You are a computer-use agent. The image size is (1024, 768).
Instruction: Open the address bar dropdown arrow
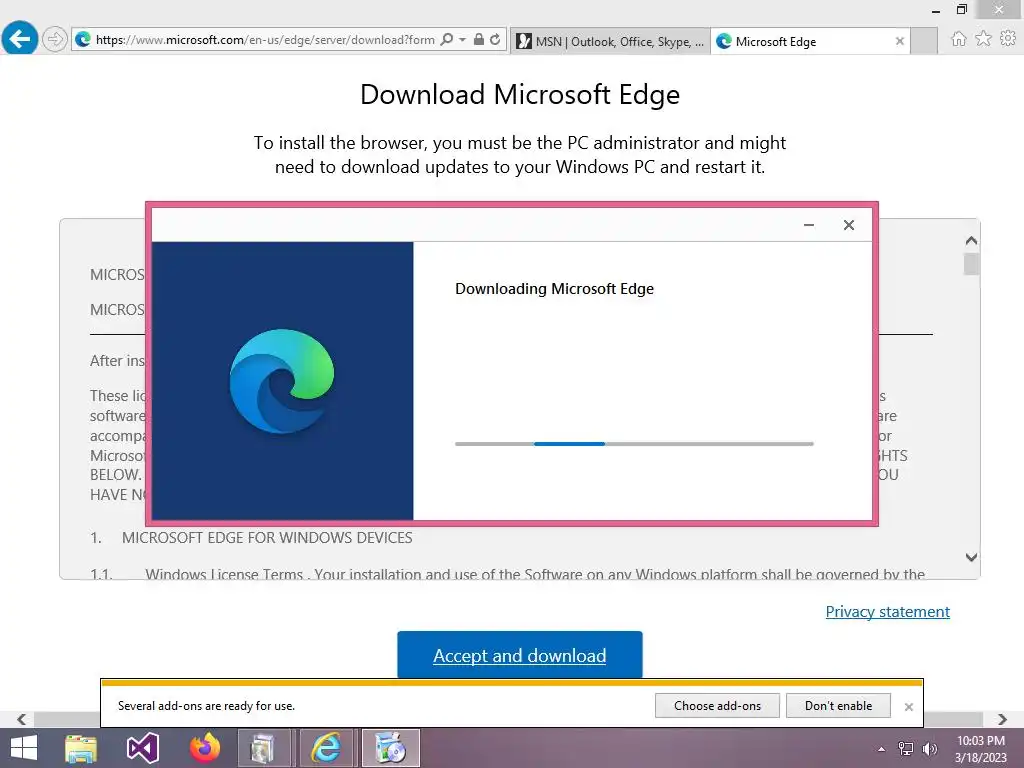pos(462,40)
